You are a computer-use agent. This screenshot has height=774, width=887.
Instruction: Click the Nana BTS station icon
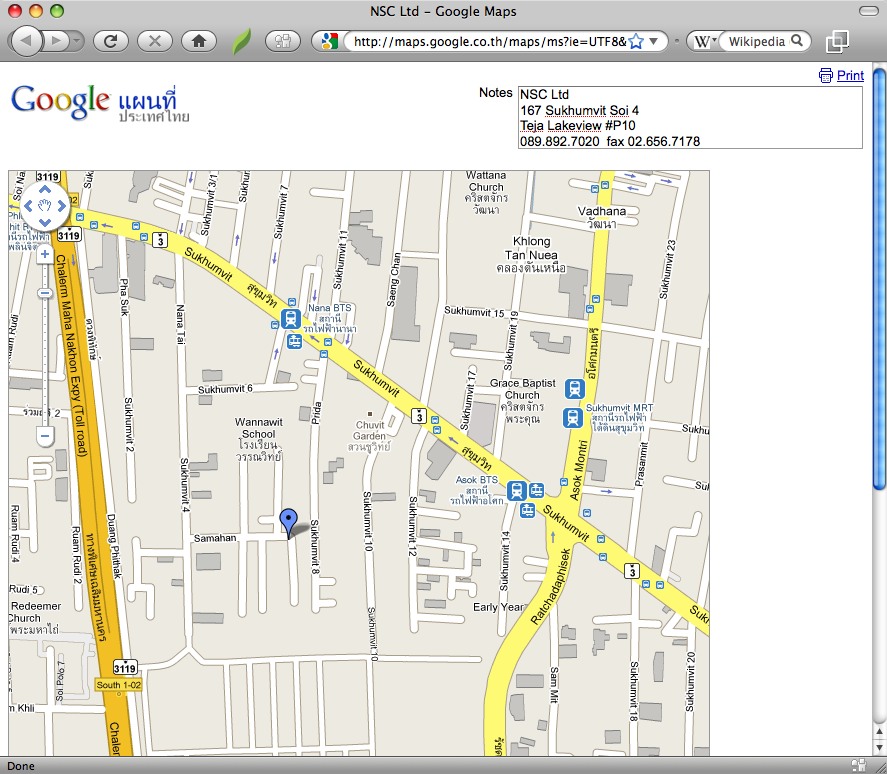pyautogui.click(x=290, y=319)
